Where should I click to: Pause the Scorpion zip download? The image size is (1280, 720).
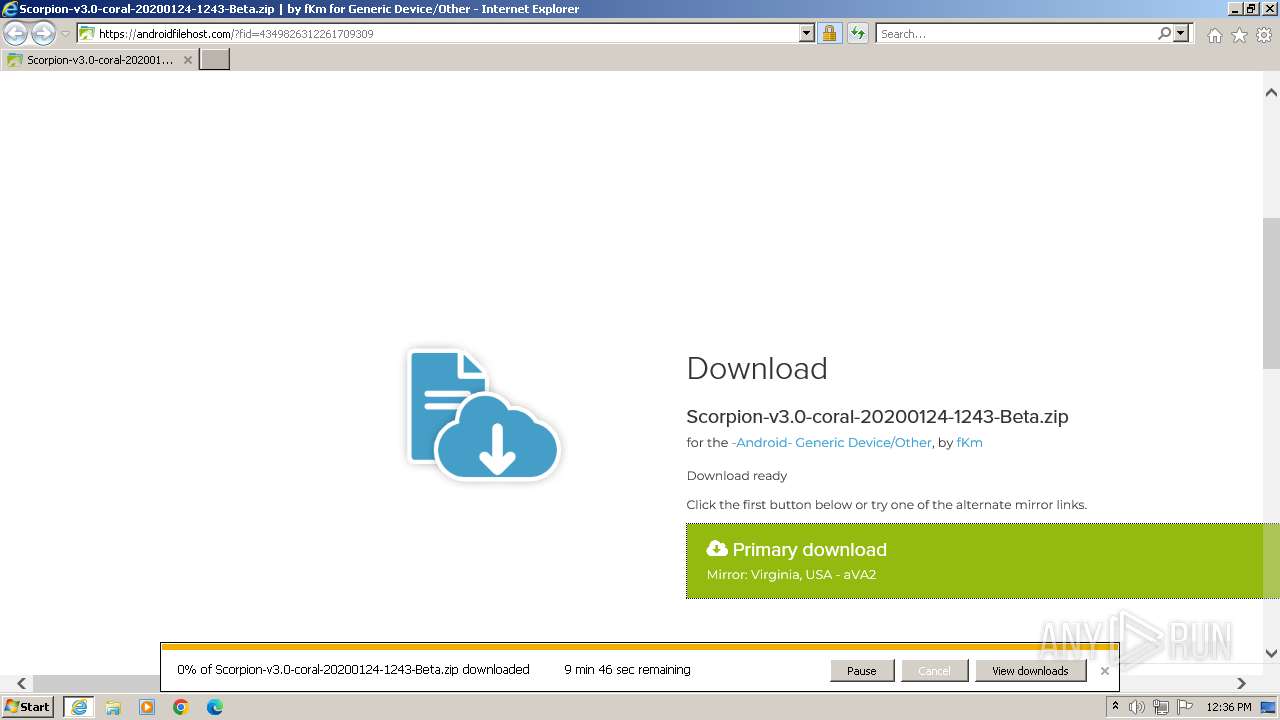pos(861,671)
